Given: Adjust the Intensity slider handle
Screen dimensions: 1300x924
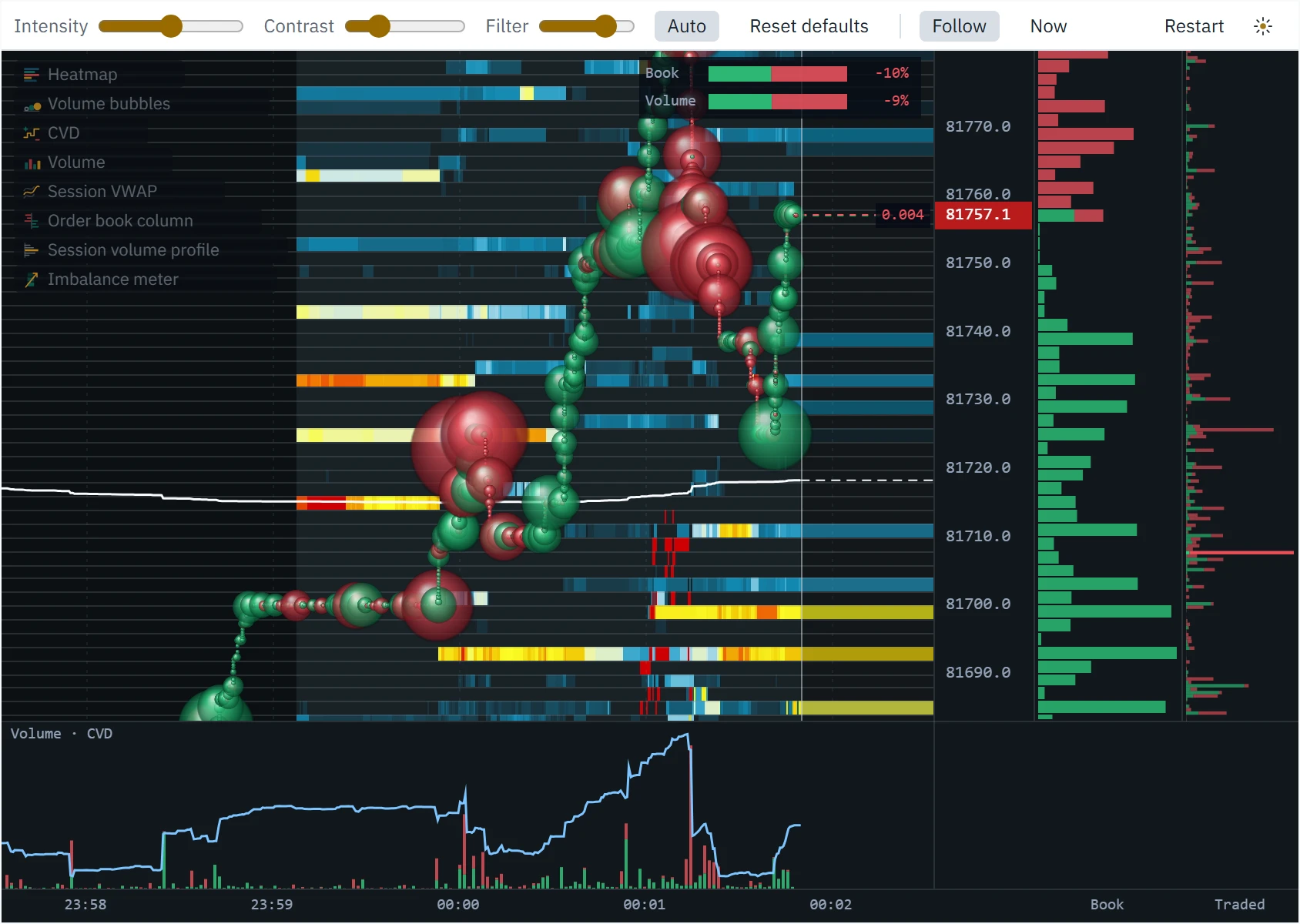Looking at the screenshot, I should pos(171,26).
